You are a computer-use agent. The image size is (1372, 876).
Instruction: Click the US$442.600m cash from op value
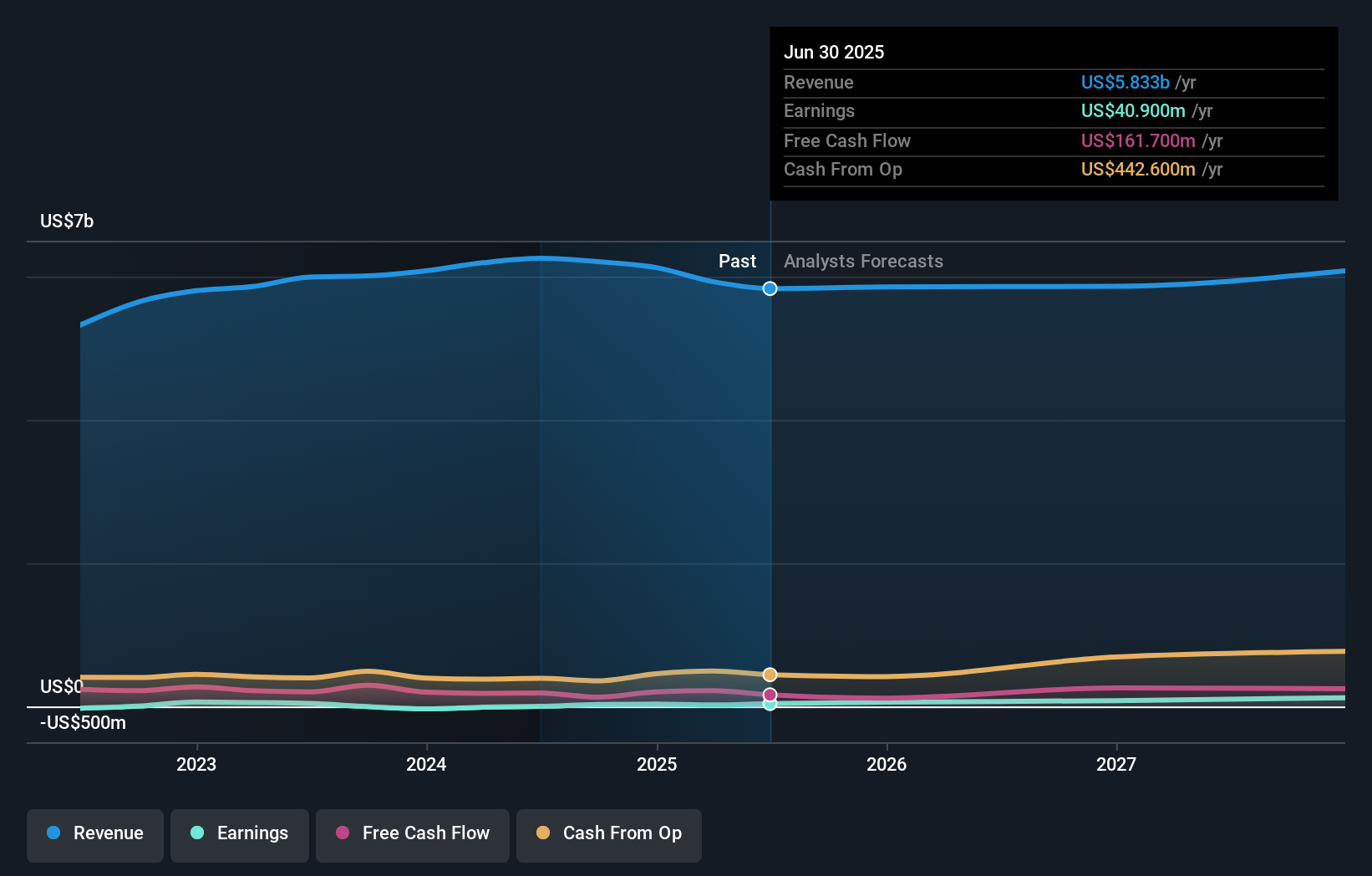[1138, 170]
